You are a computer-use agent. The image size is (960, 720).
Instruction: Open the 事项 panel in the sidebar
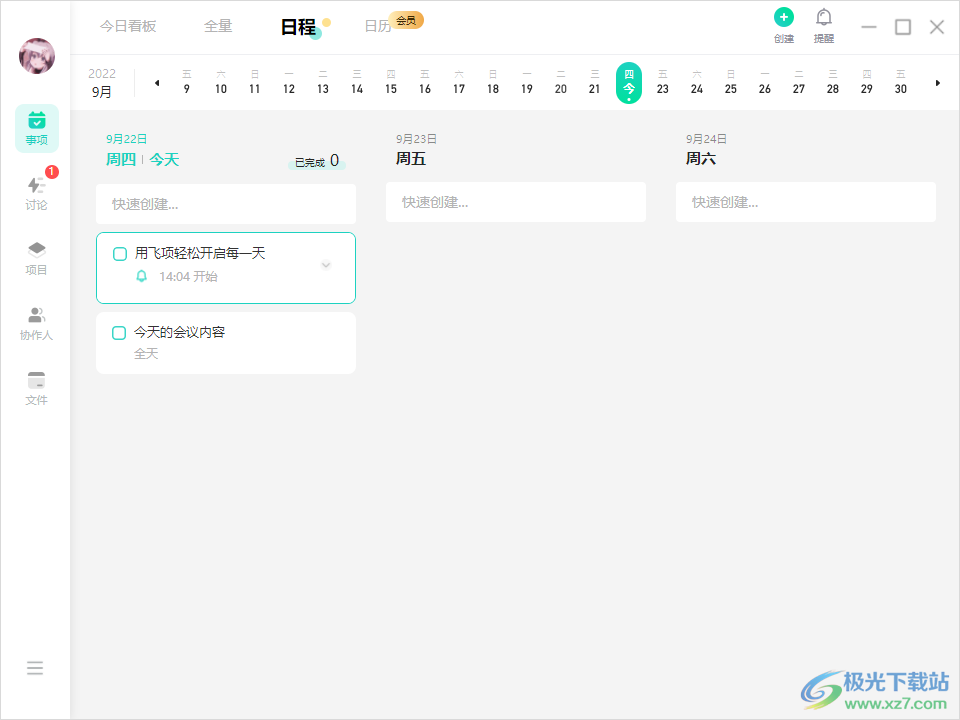(x=36, y=128)
